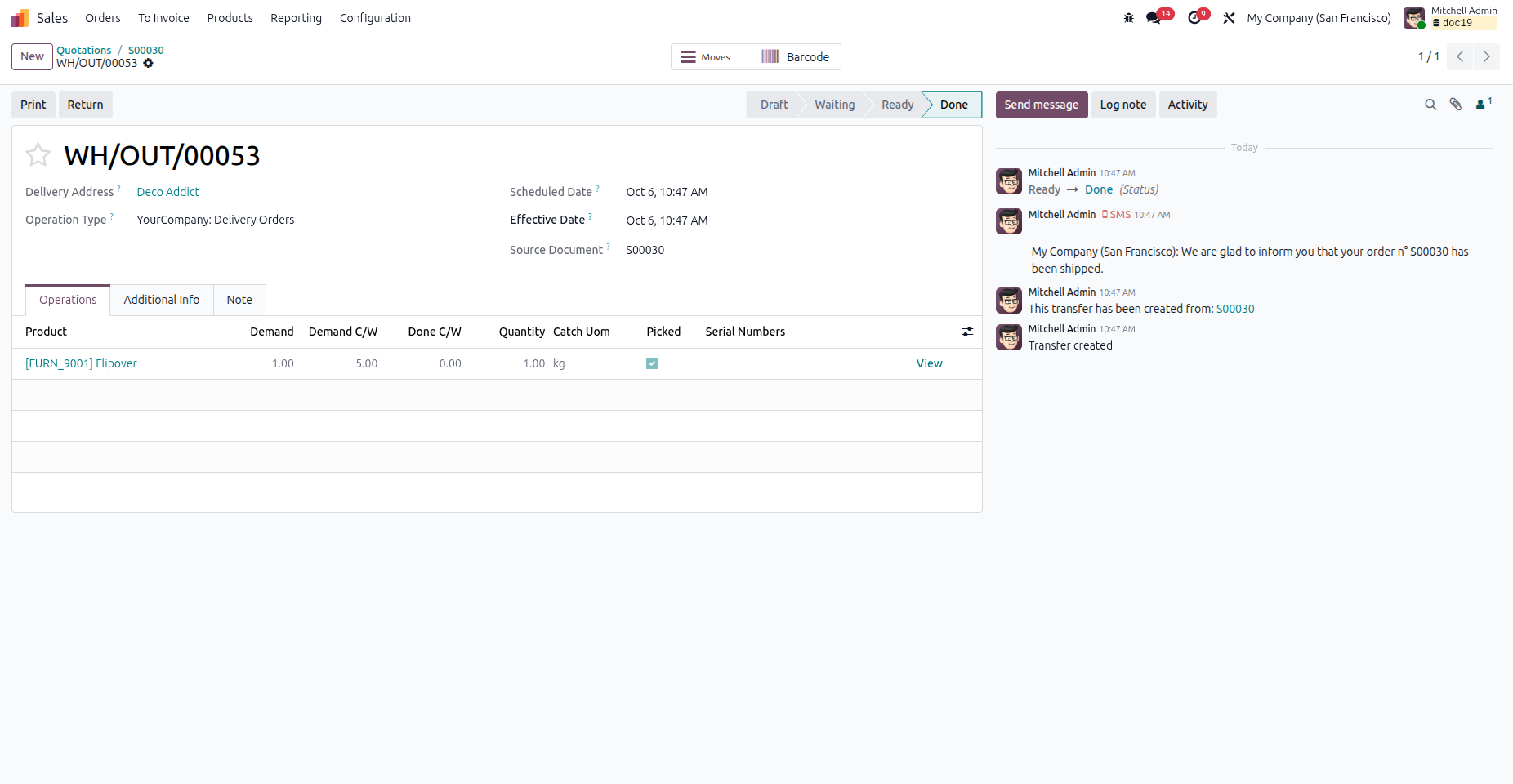
Task: Click the wrench tools icon
Action: 1229,18
